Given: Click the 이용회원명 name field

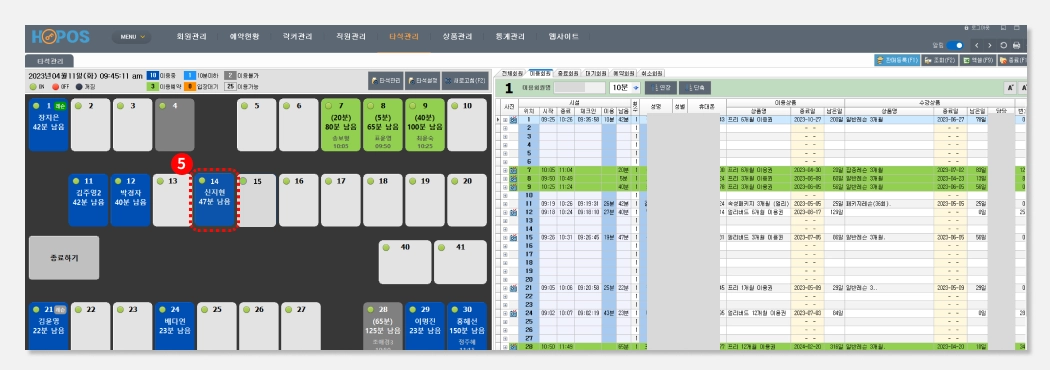Looking at the screenshot, I should 579,88.
